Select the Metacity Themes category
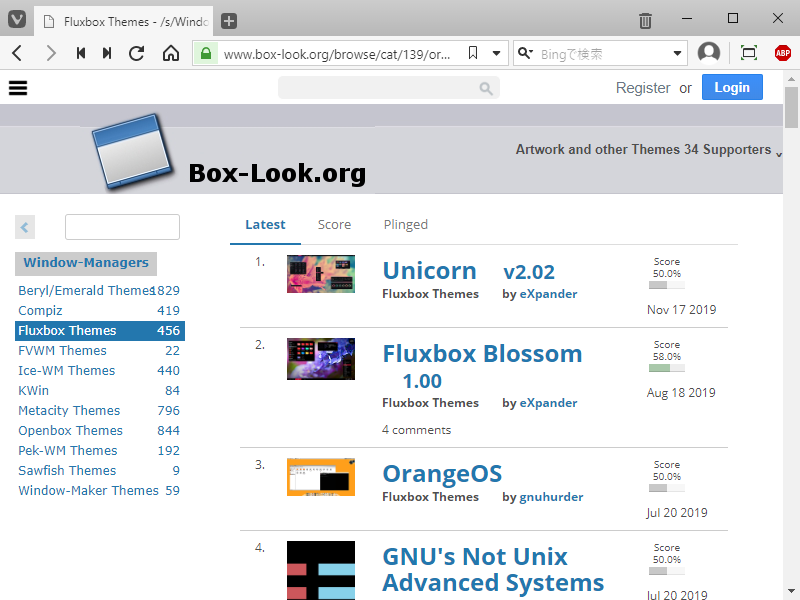Viewport: 800px width, 600px height. [99, 410]
